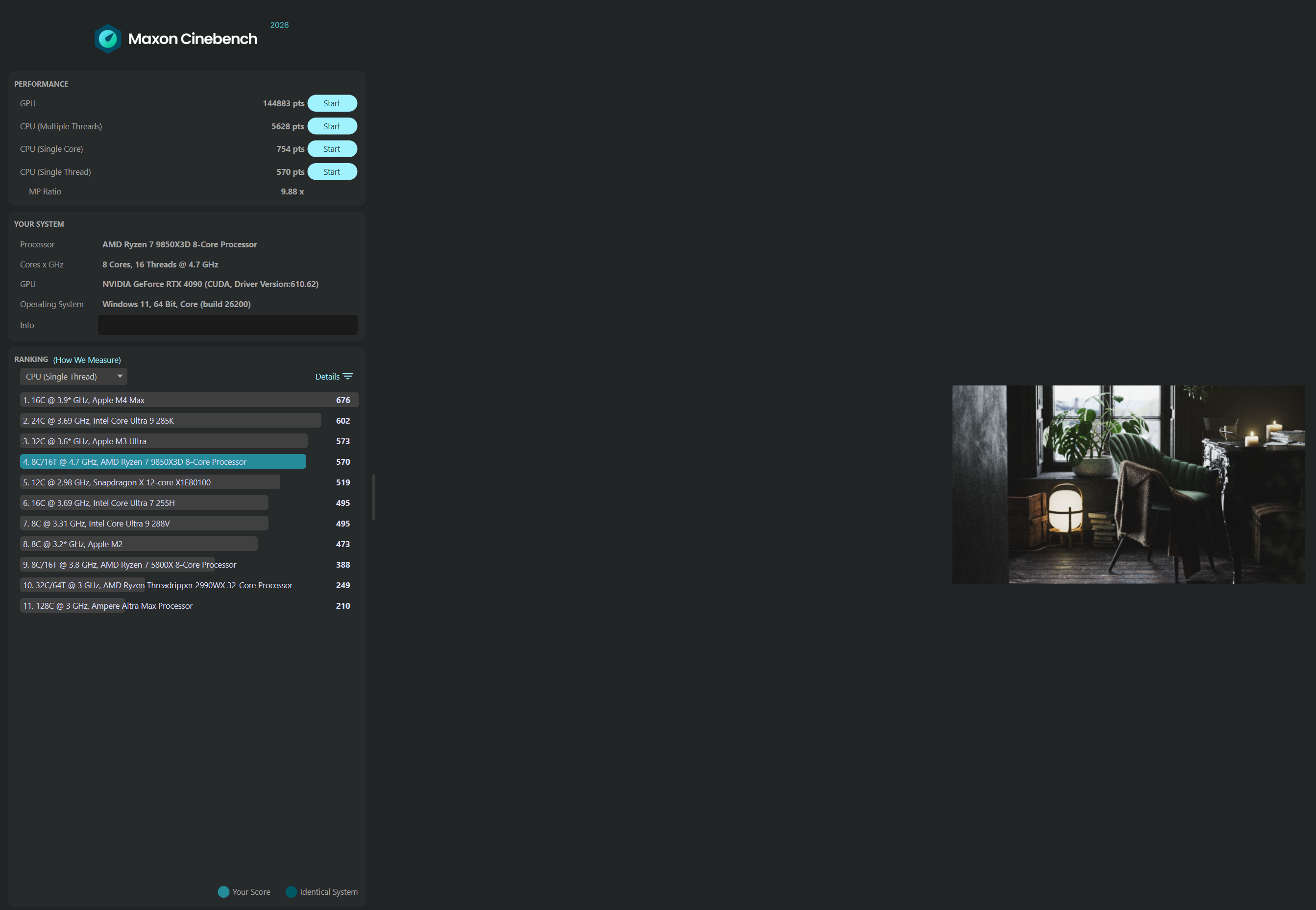Screen dimensions: 1316x910
Task: Select the Snapdragon X 12-core X1E80100 row
Action: point(189,482)
